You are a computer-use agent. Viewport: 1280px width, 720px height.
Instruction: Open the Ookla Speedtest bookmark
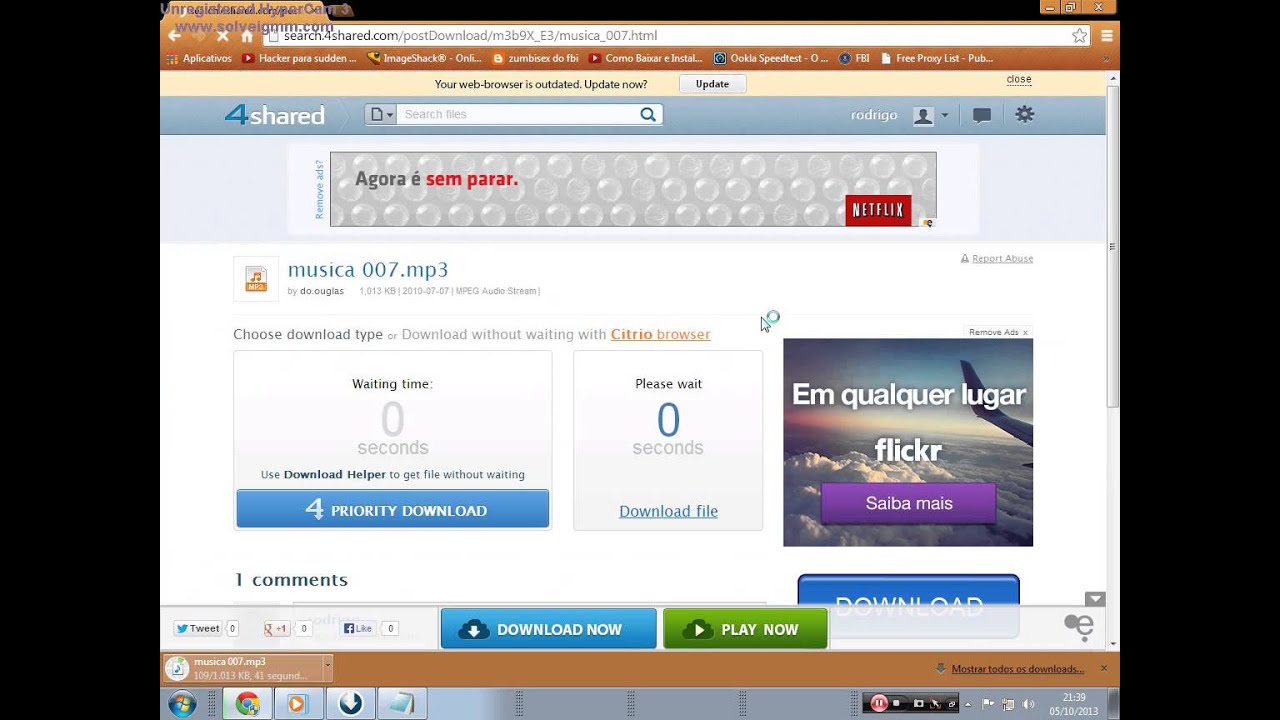coord(771,58)
